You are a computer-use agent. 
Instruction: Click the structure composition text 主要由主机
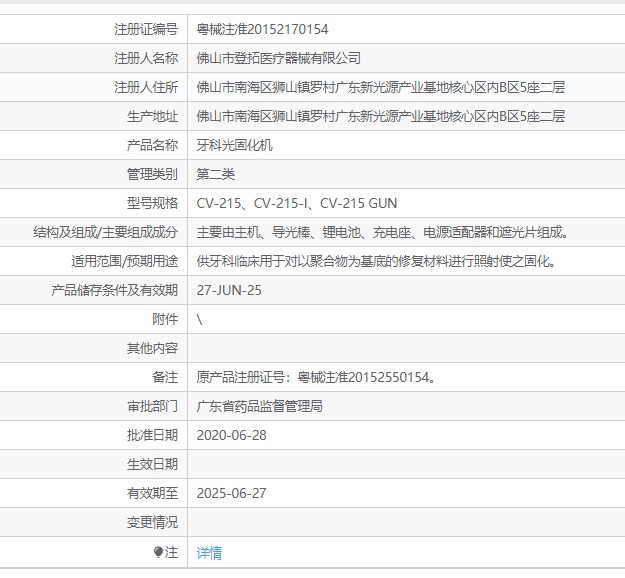tap(228, 232)
